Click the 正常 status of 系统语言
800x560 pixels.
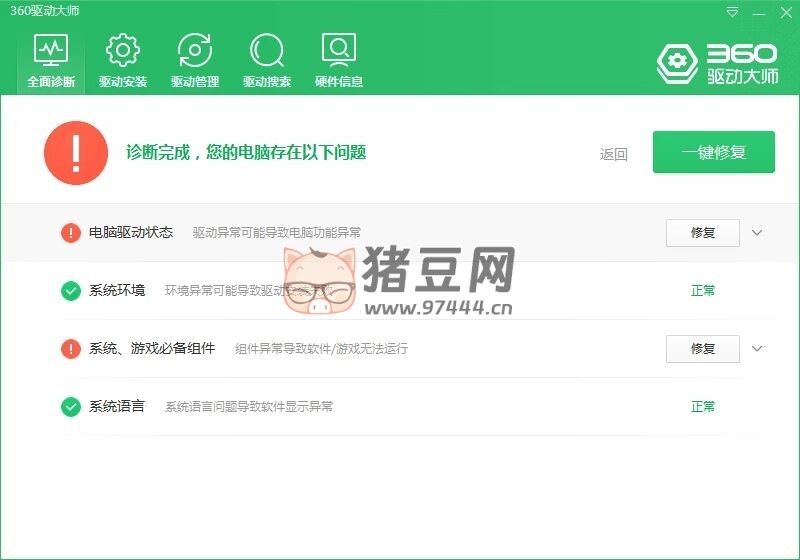point(703,407)
